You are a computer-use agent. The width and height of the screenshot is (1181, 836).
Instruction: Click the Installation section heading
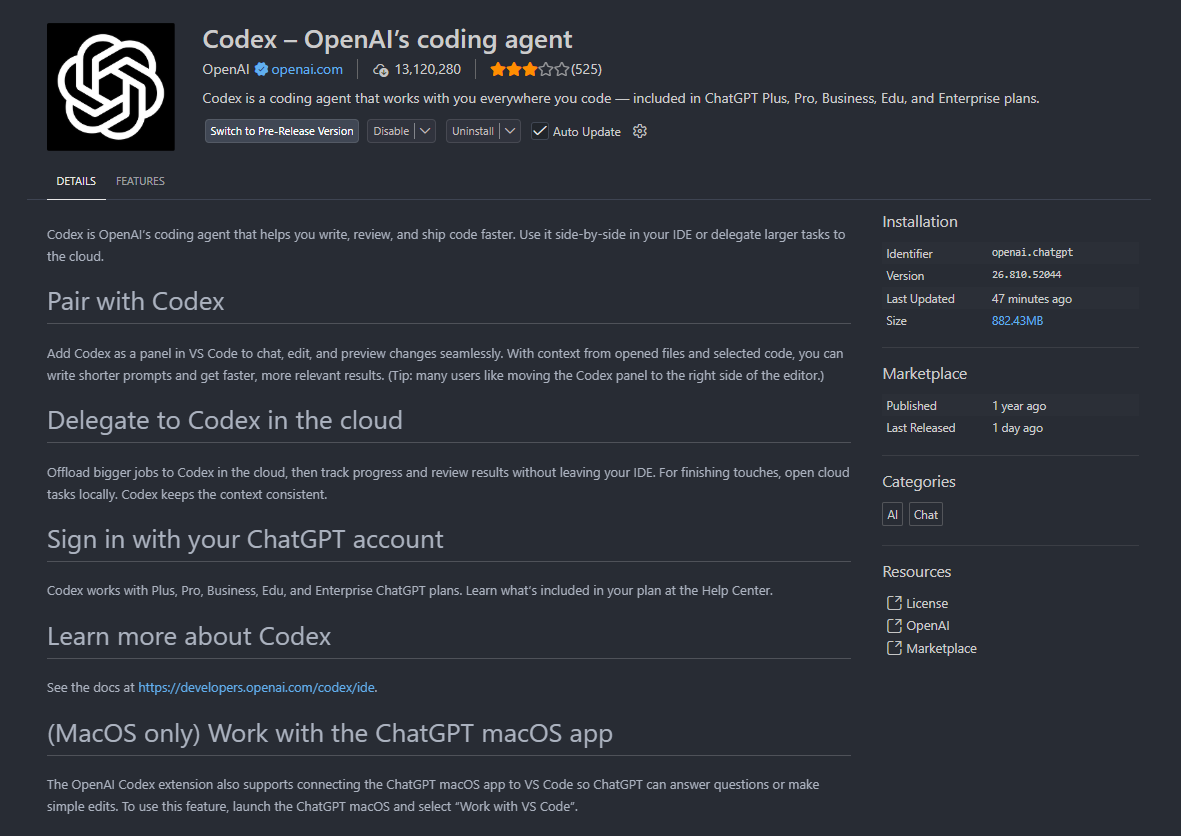[920, 221]
